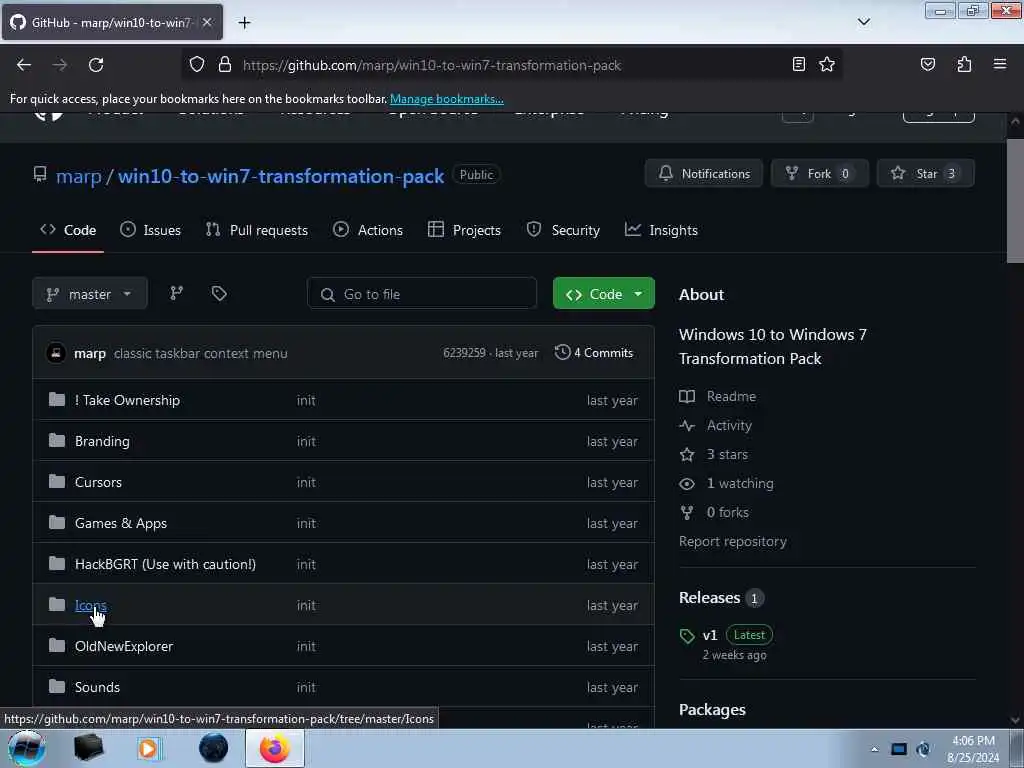This screenshot has height=768, width=1024.
Task: Expand the master branch dropdown
Action: click(x=89, y=295)
